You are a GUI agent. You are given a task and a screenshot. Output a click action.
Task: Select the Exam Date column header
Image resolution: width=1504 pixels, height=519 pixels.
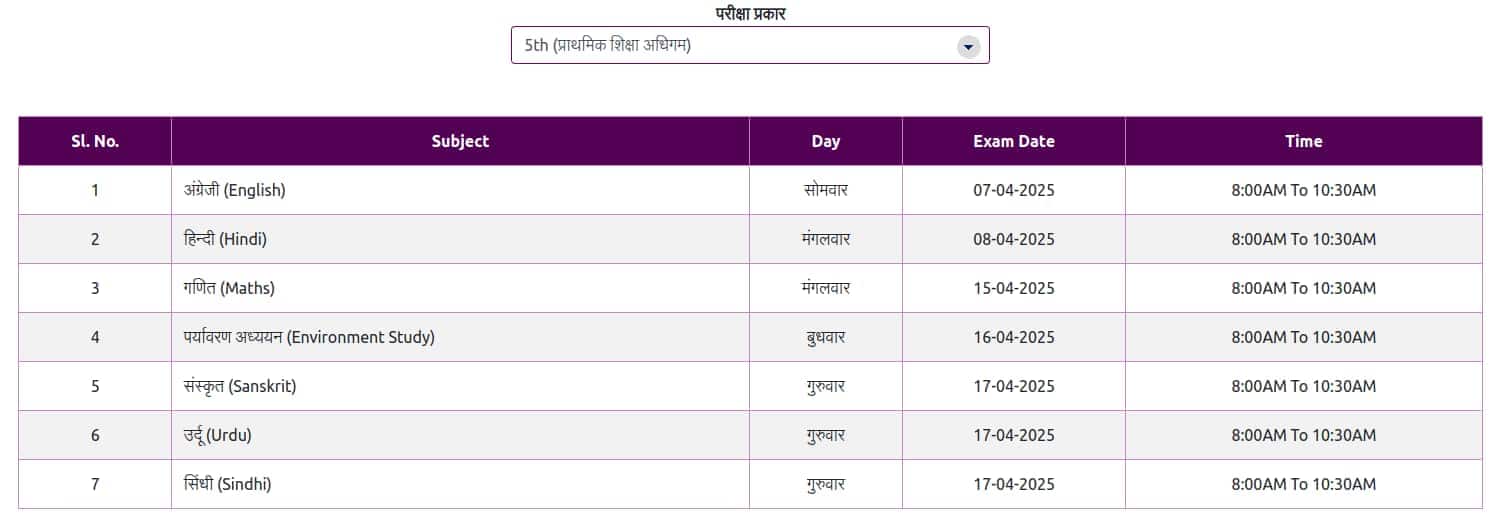(x=1014, y=141)
